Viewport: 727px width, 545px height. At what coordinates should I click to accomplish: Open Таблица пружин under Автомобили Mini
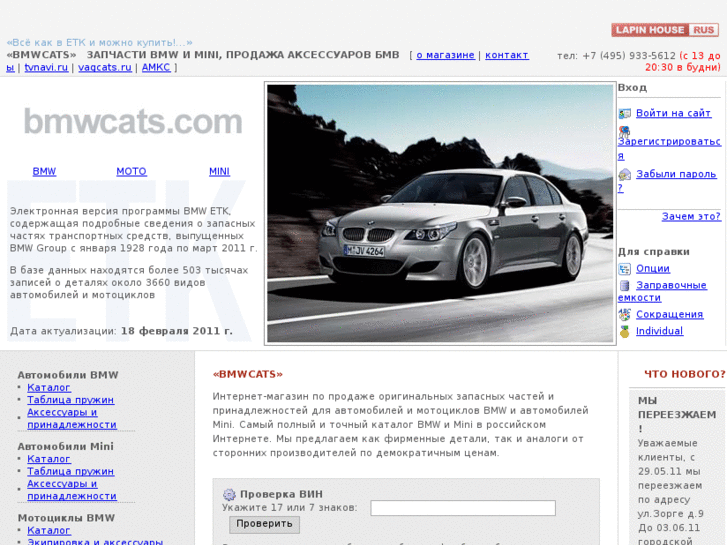(x=70, y=472)
